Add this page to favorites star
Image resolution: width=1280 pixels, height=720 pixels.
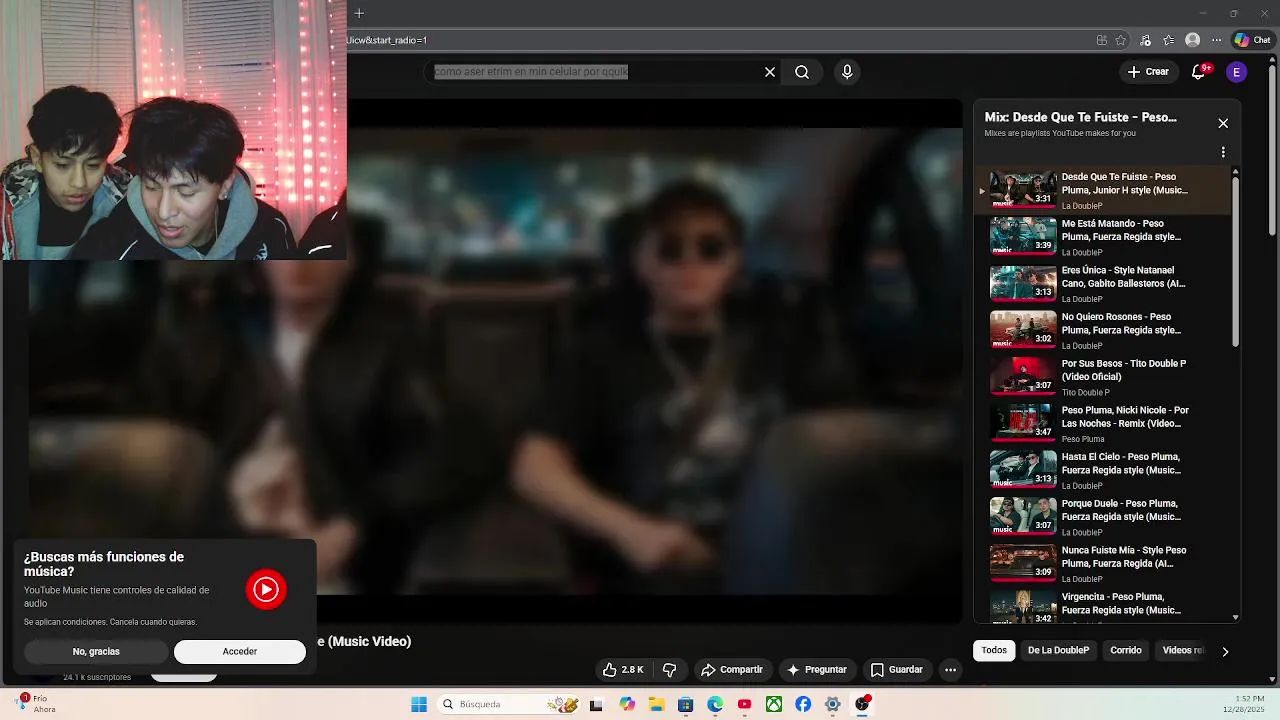coord(1121,40)
